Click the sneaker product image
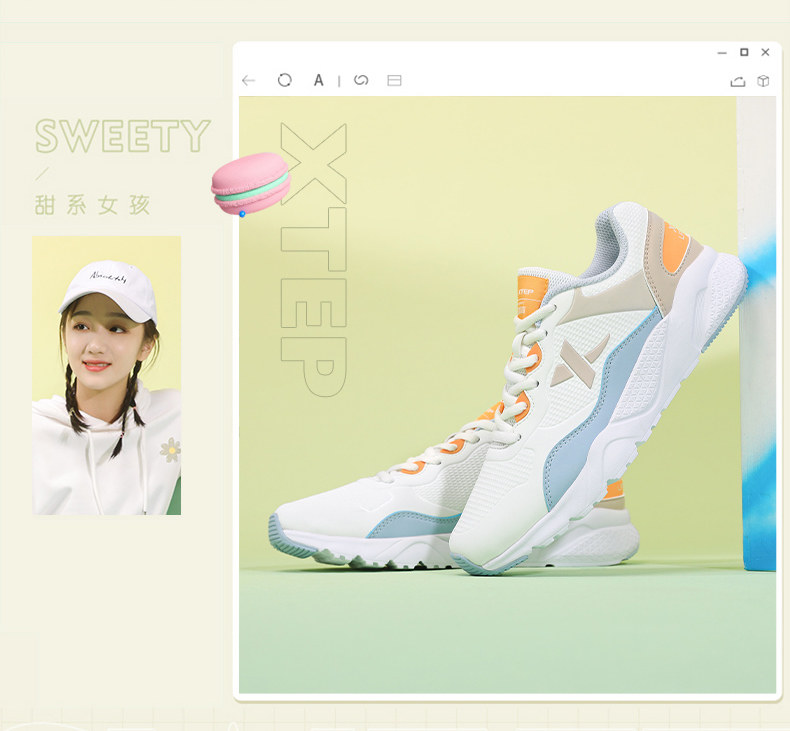Image resolution: width=790 pixels, height=731 pixels. 507,395
